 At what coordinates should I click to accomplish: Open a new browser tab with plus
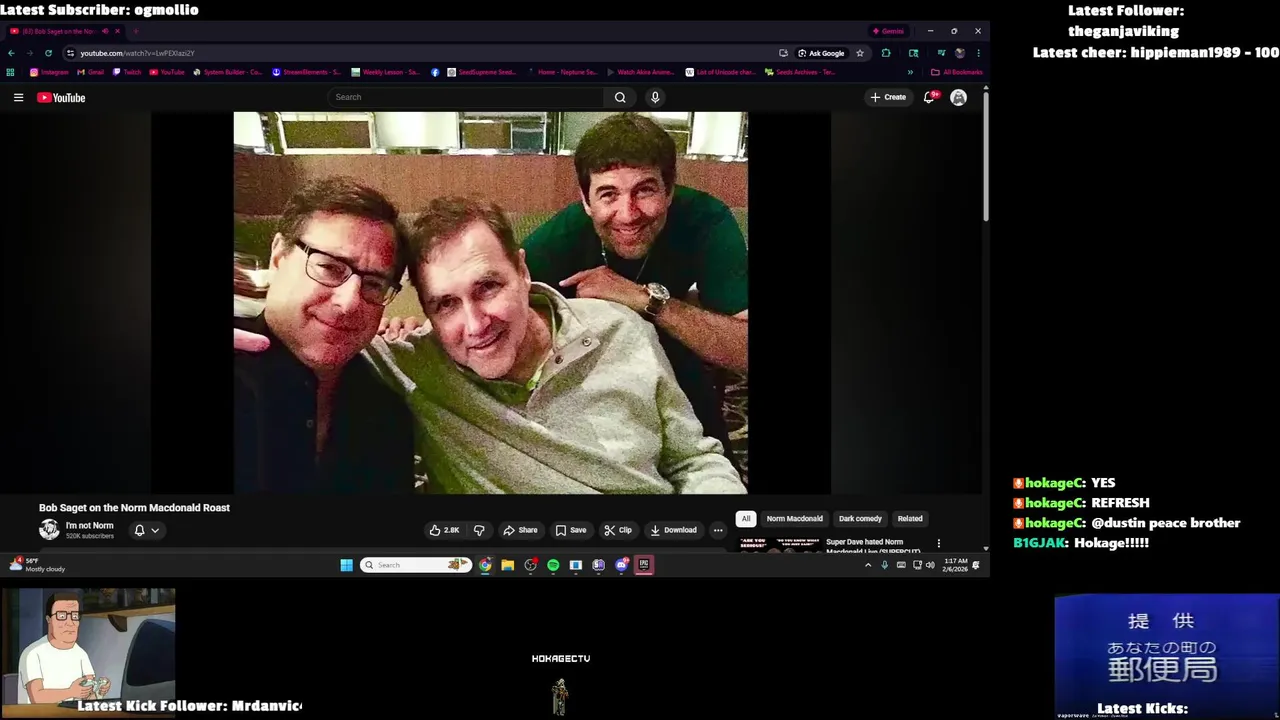pos(135,31)
